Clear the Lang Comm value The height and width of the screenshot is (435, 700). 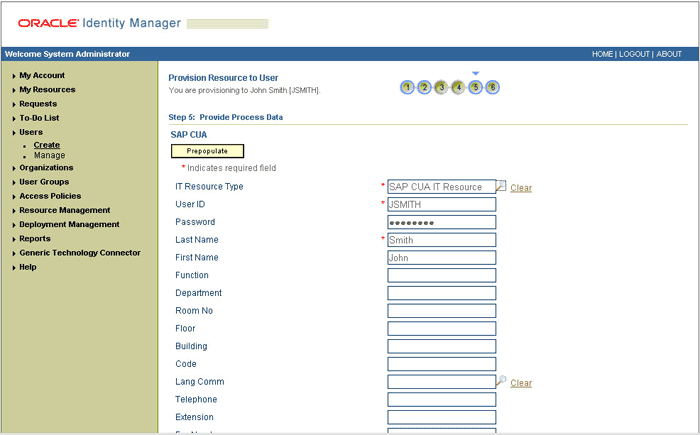521,383
